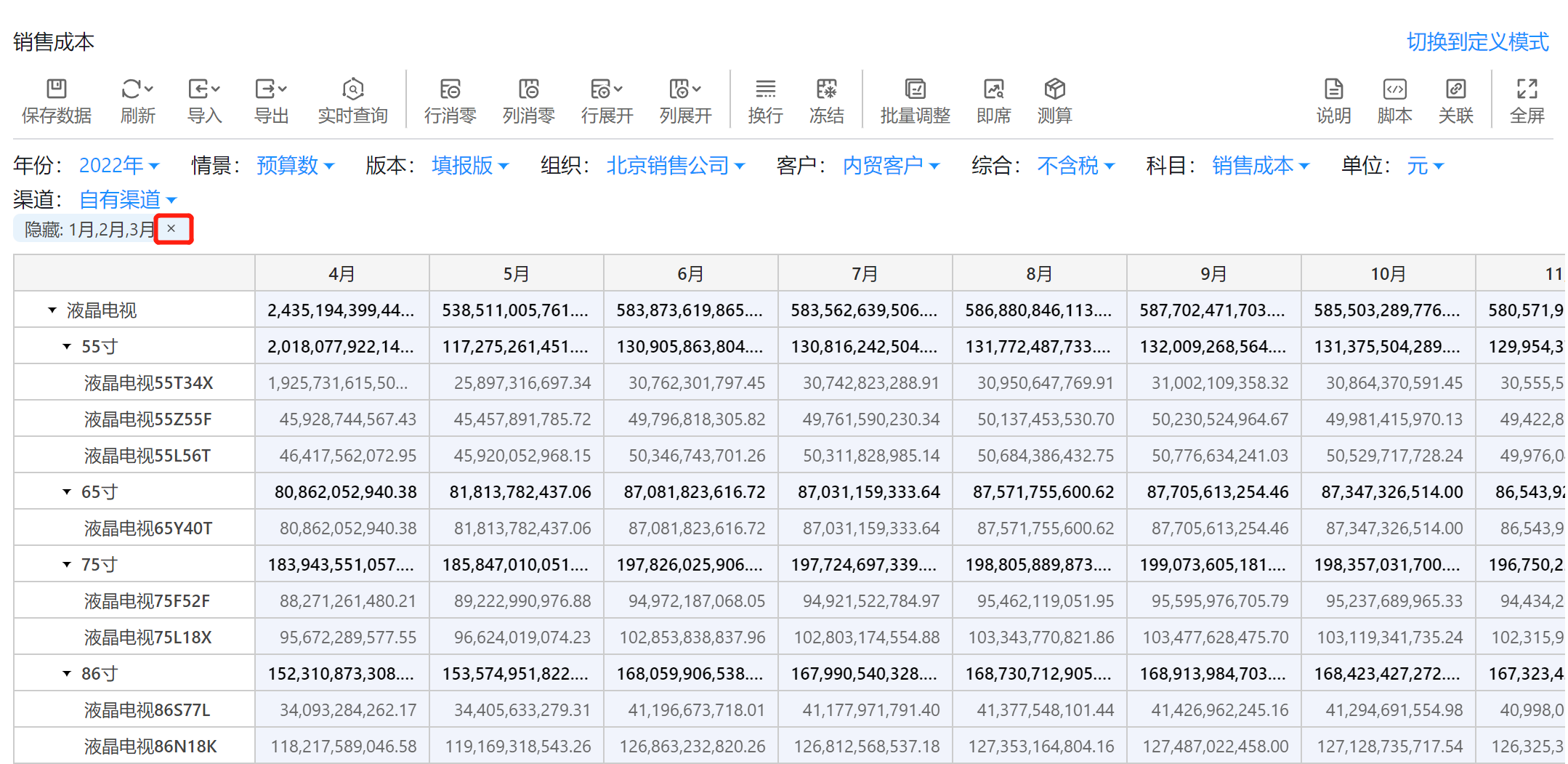
Task: Open the channel 自有渠道 dropdown
Action: 127,199
